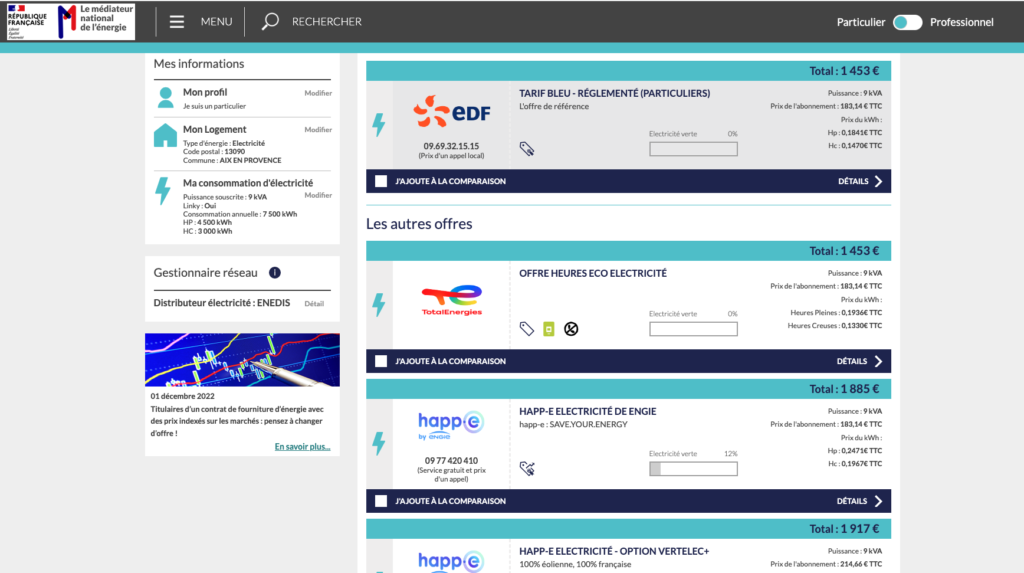Image resolution: width=1024 pixels, height=573 pixels.
Task: Click TARIF BLEU - RÉGLEMENTÉ offer title
Action: click(614, 93)
